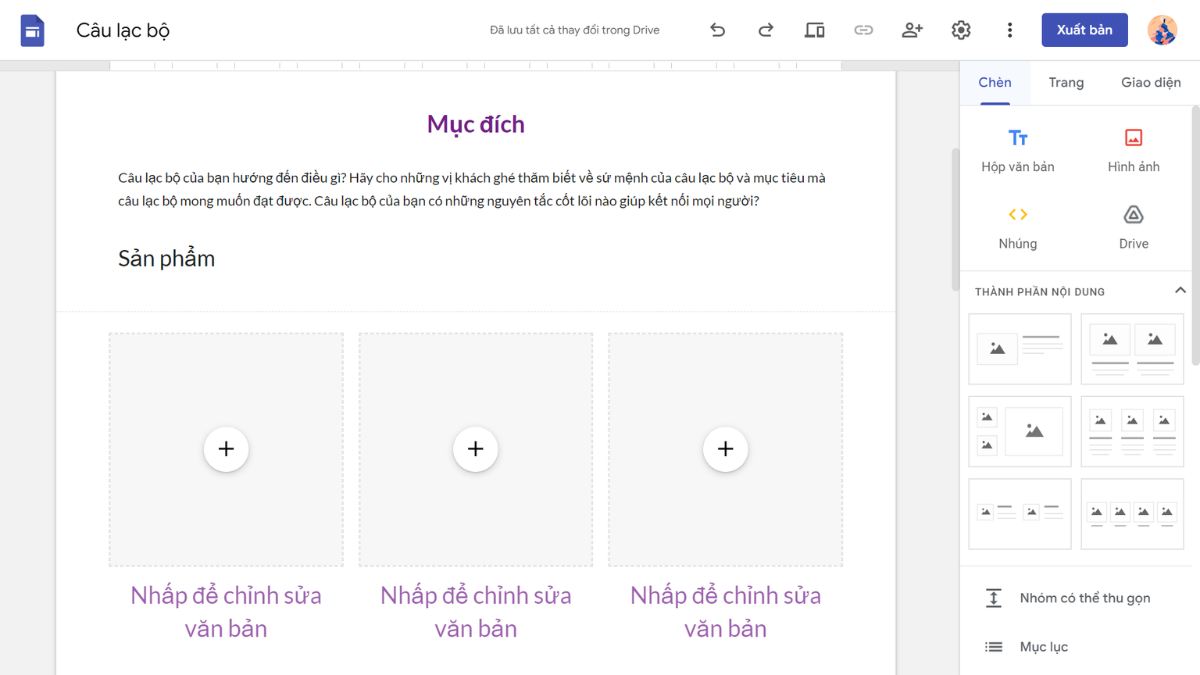Open the device preview icon
The width and height of the screenshot is (1200, 675).
pyautogui.click(x=815, y=30)
